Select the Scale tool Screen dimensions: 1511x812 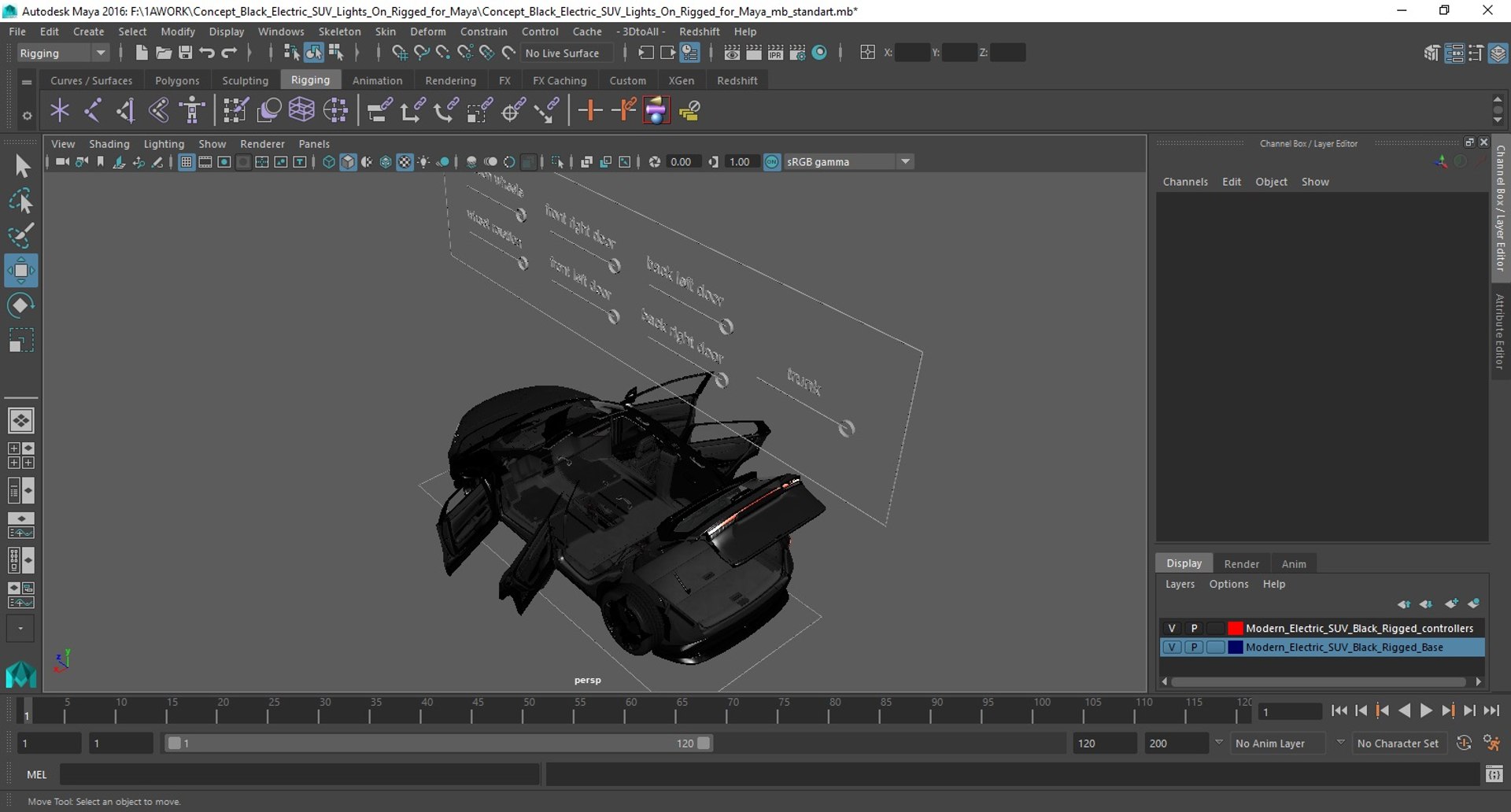pos(21,341)
